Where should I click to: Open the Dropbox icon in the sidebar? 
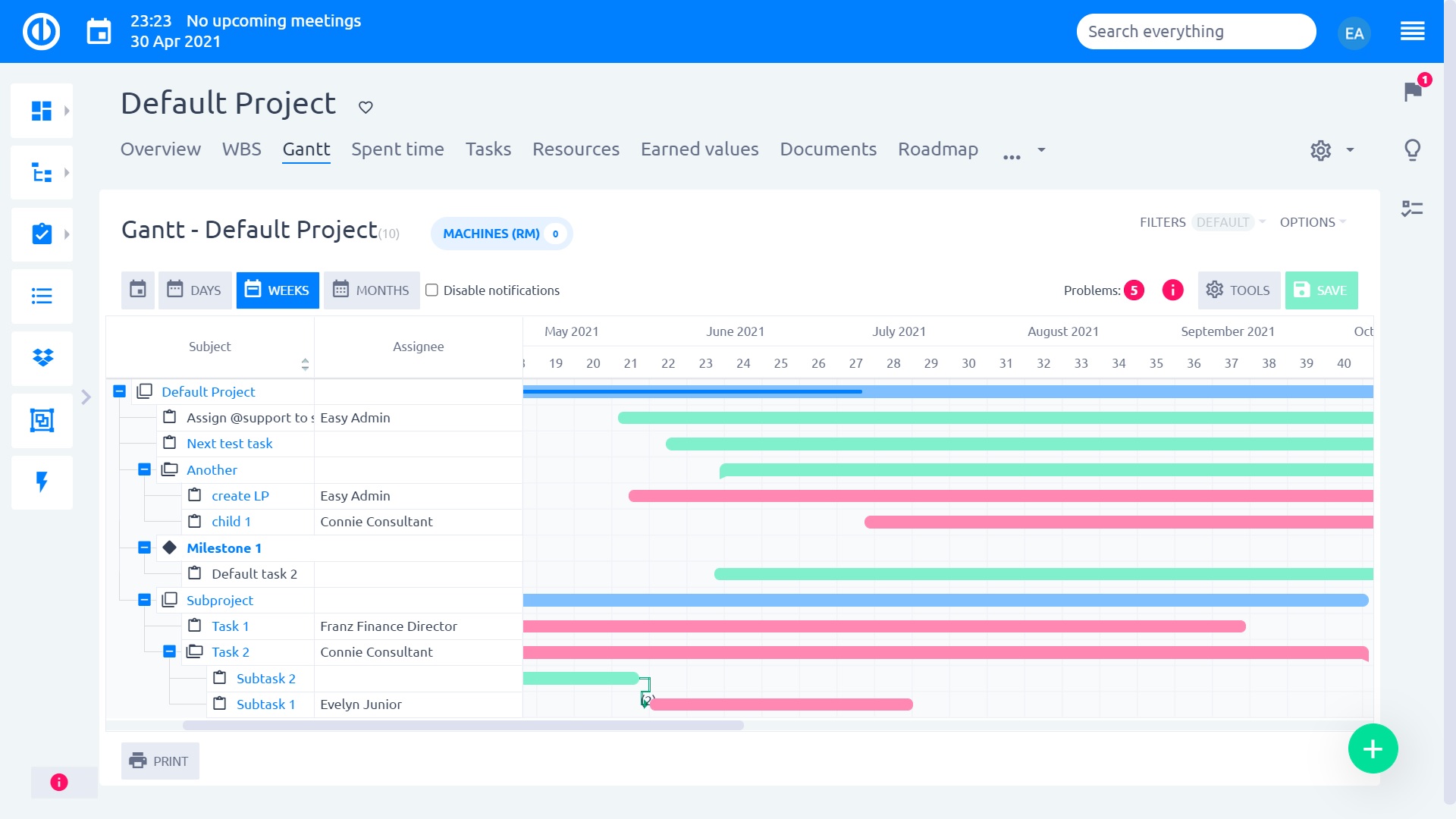click(42, 358)
